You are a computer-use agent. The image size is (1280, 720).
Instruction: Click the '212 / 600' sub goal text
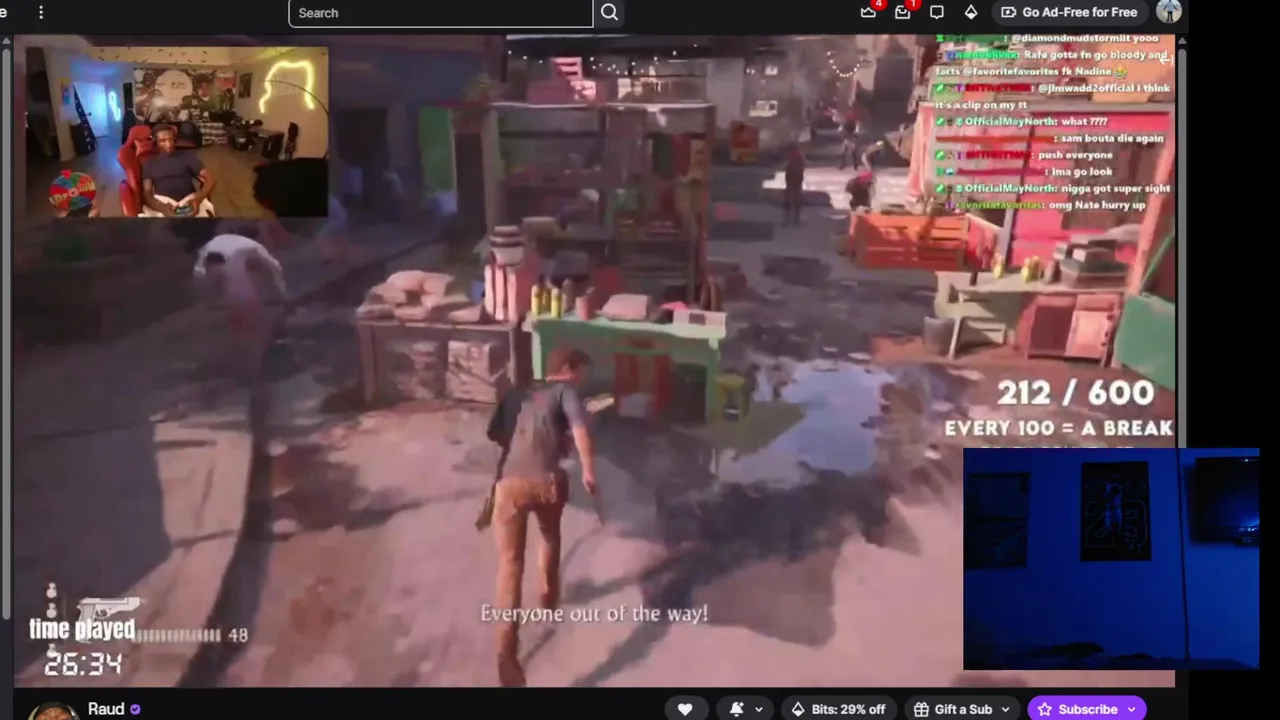tap(1075, 392)
